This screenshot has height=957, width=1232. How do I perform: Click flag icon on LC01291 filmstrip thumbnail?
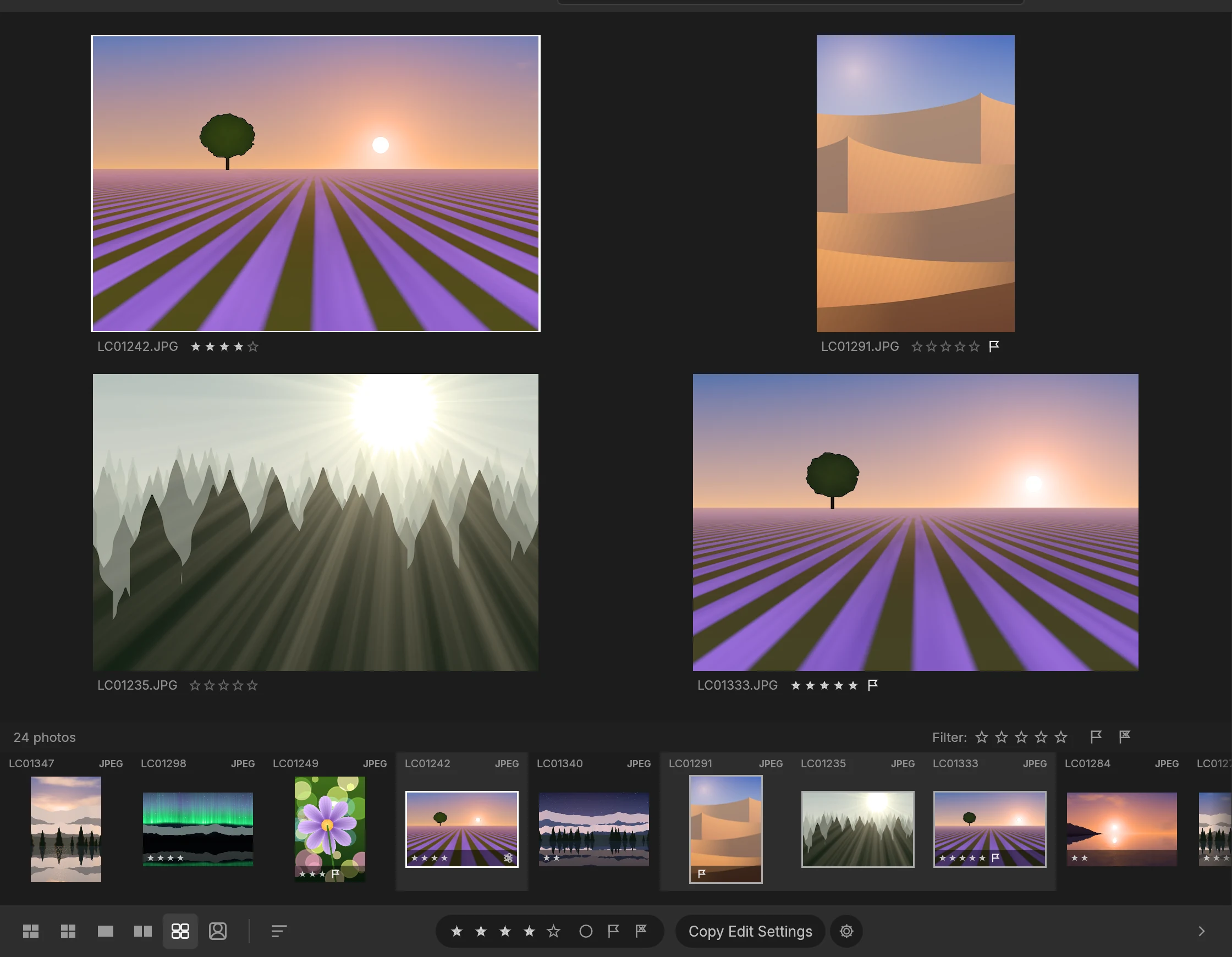pyautogui.click(x=702, y=873)
